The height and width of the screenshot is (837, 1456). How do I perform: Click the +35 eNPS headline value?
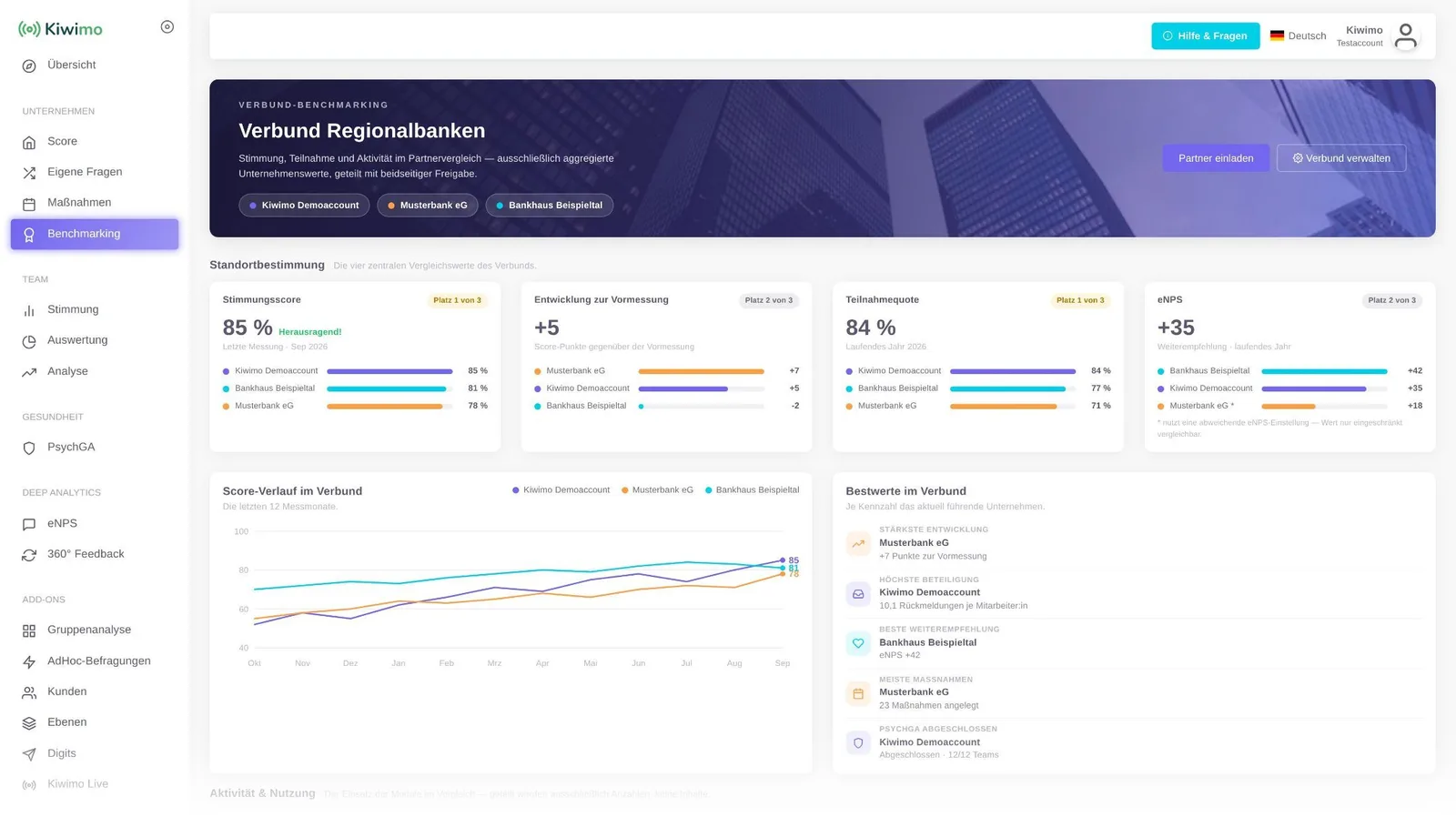1176,328
